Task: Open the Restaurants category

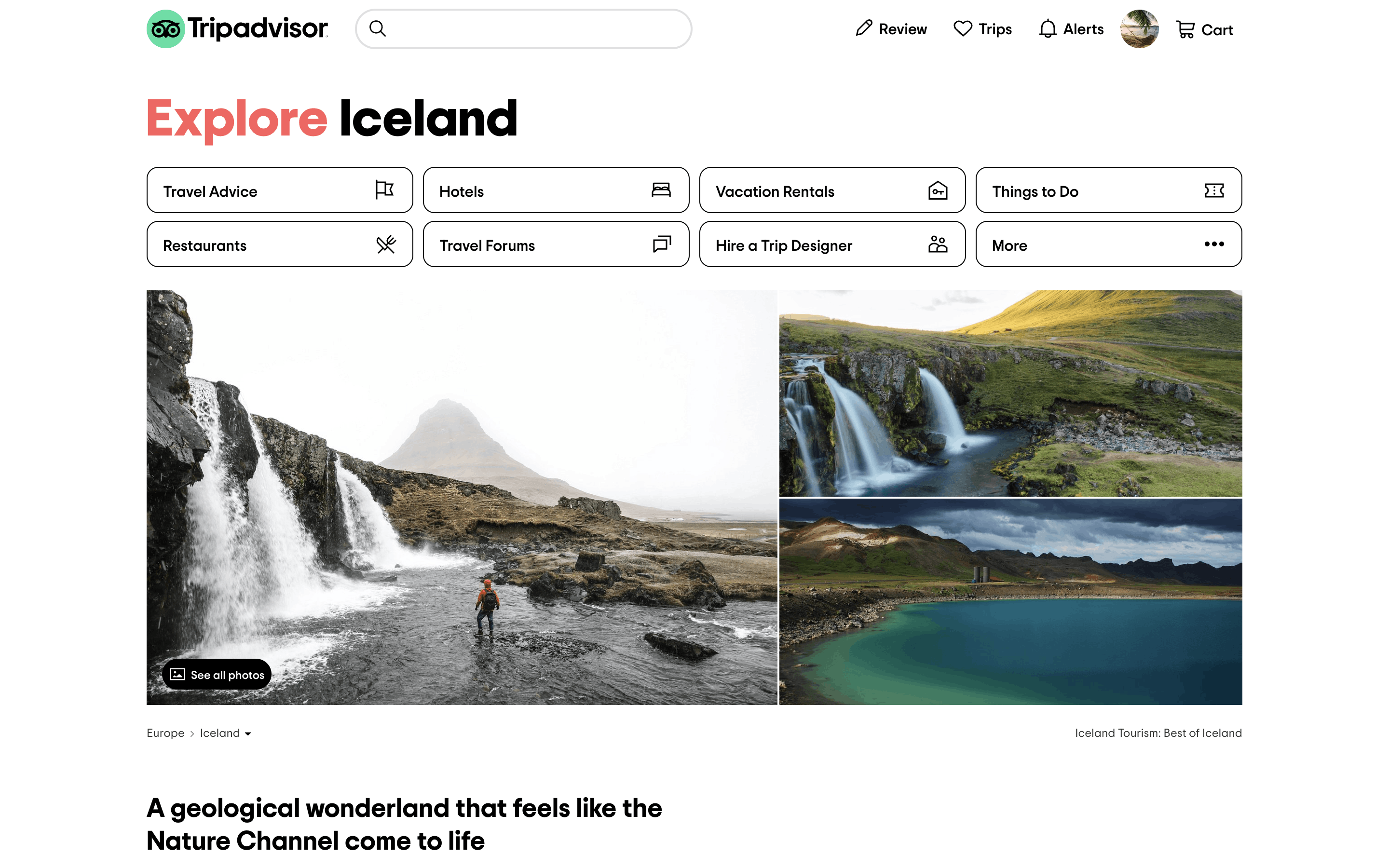Action: pos(280,244)
